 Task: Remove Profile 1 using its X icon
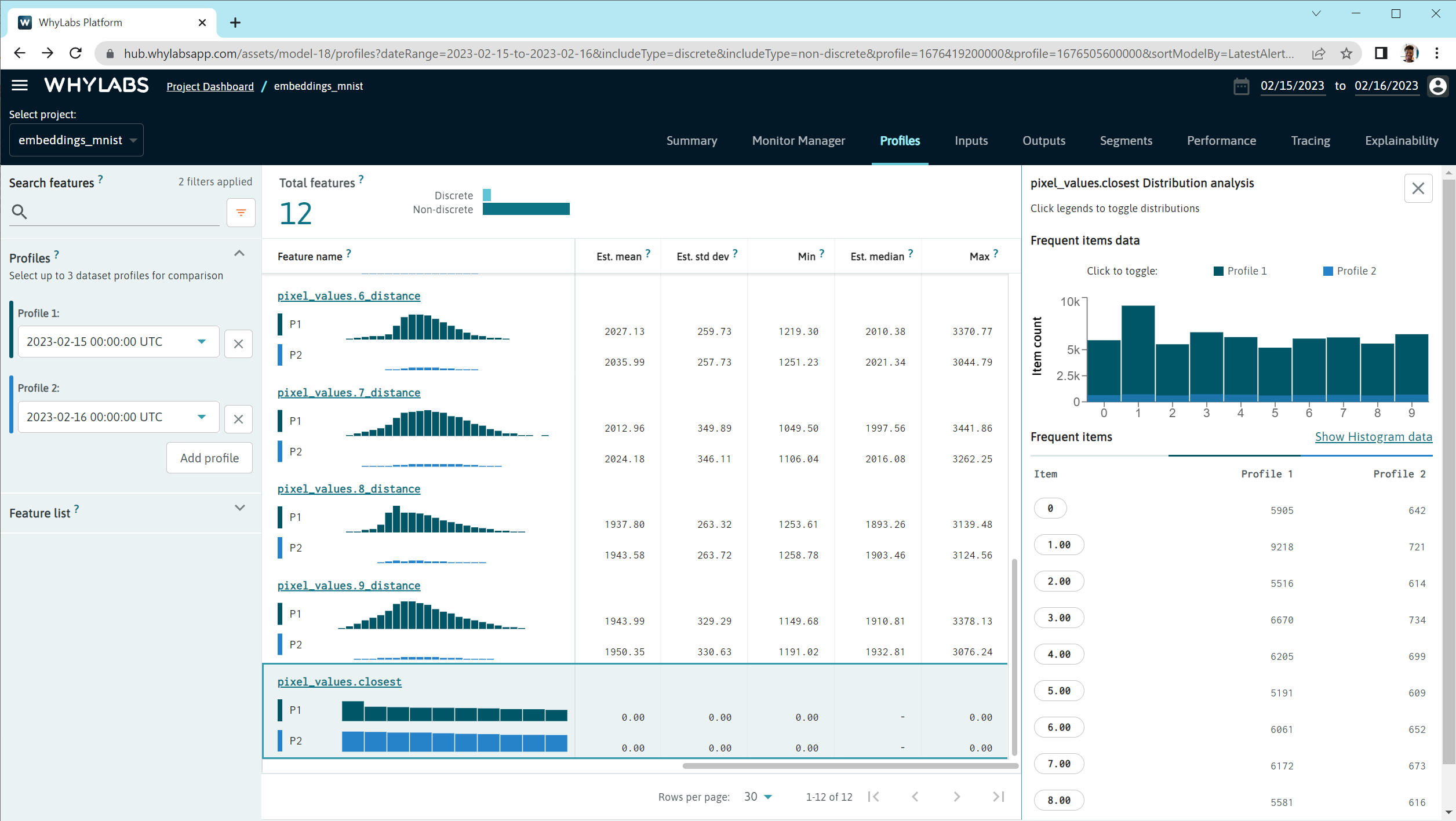[x=238, y=344]
